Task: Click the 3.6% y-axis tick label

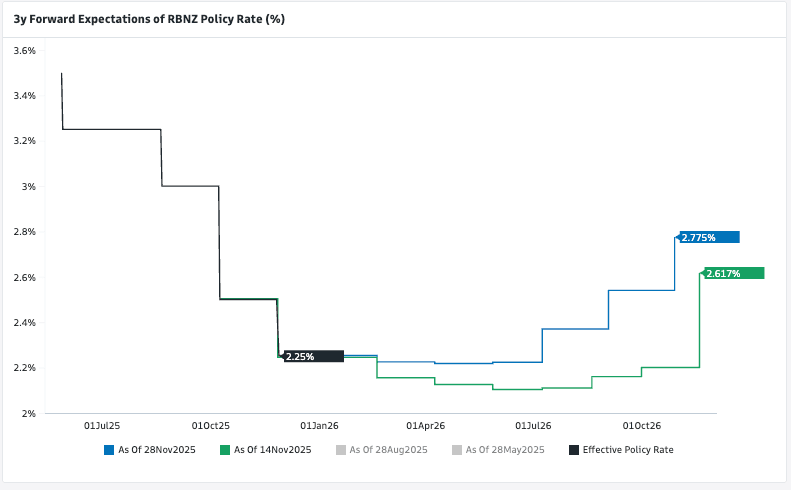Action: tap(24, 50)
